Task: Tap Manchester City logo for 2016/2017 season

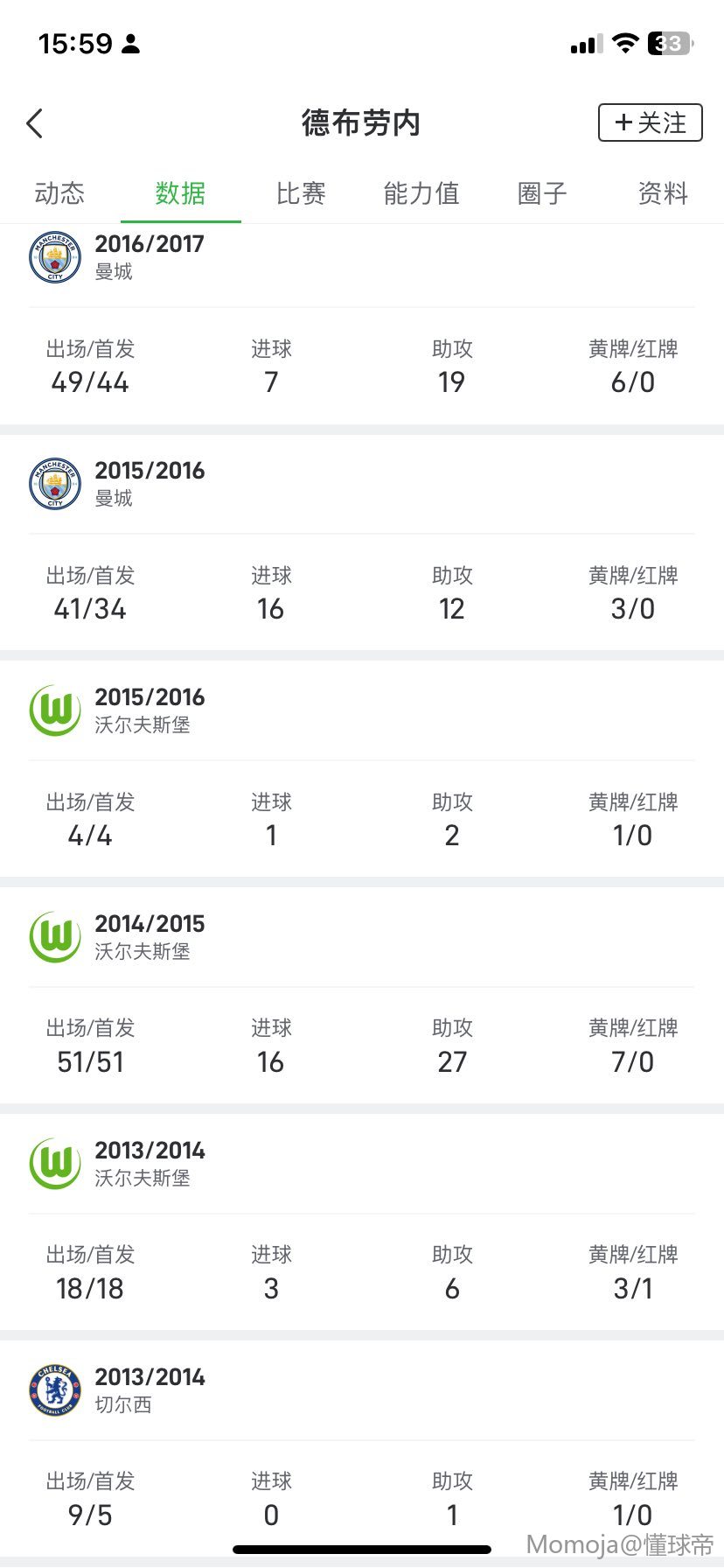Action: point(55,257)
